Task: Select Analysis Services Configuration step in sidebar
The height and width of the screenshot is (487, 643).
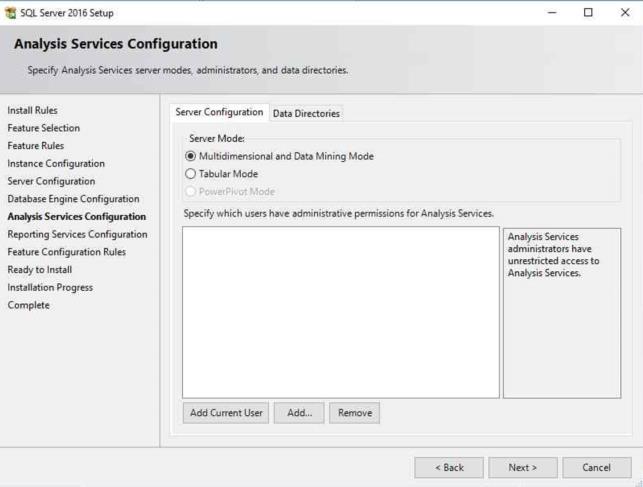Action: [x=77, y=216]
